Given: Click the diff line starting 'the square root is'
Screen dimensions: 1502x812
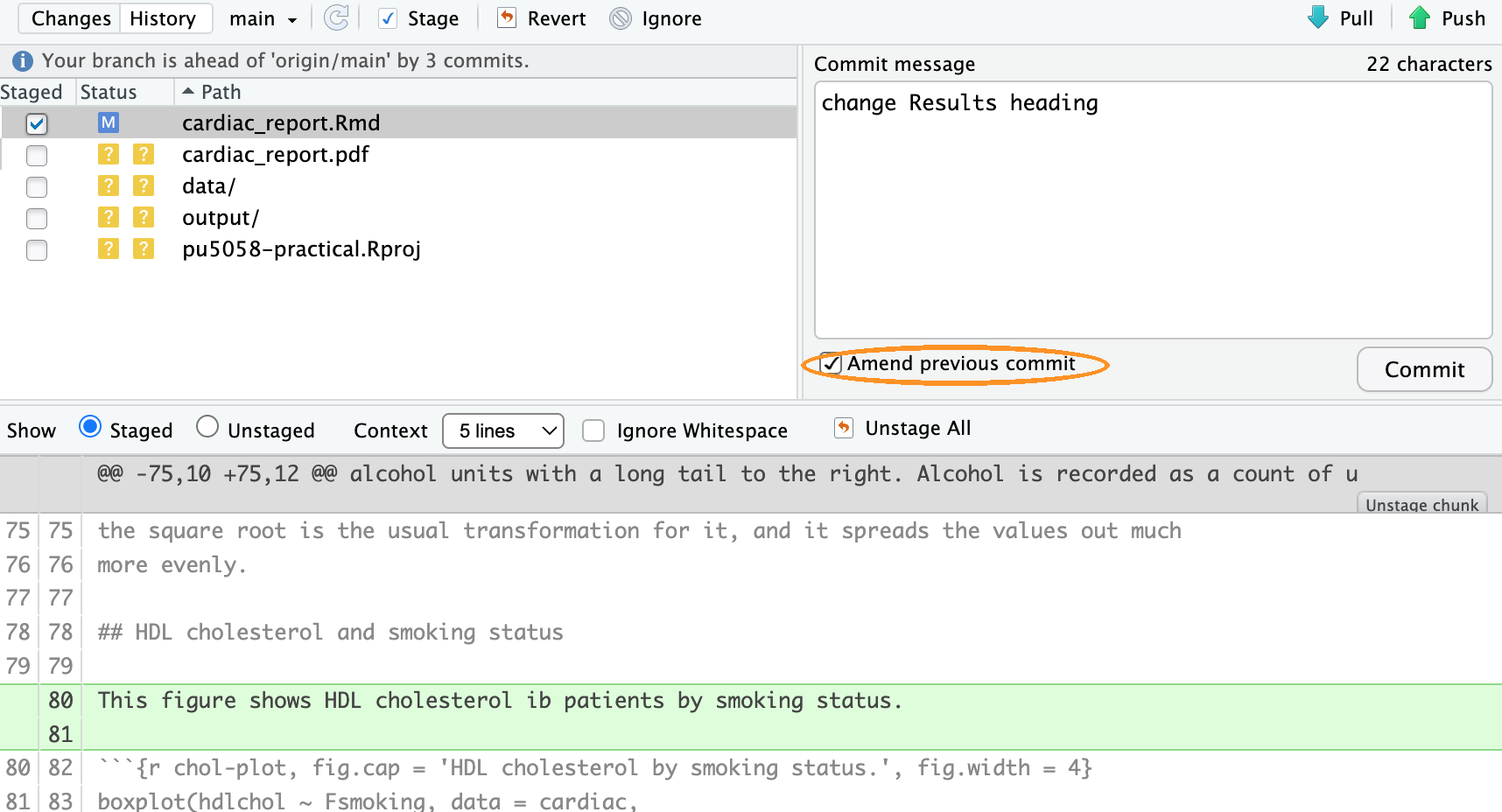Looking at the screenshot, I should [640, 530].
